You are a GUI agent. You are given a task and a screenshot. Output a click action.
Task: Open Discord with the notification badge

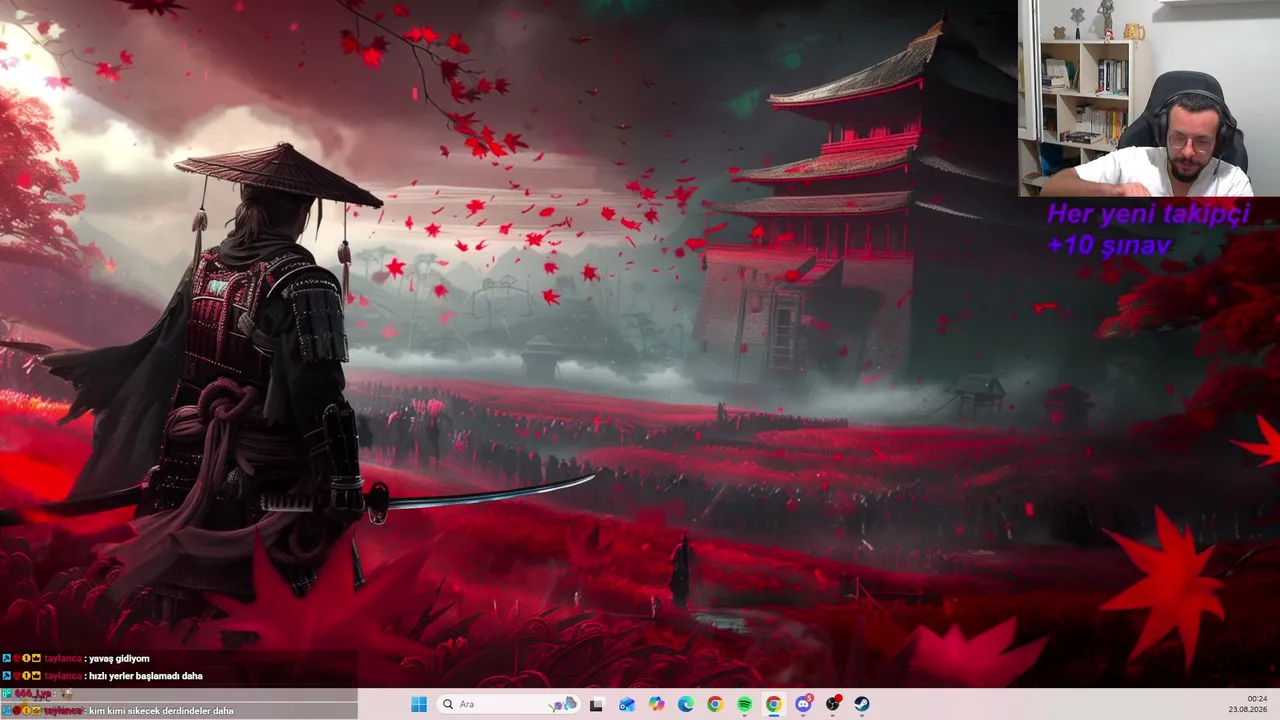[803, 704]
